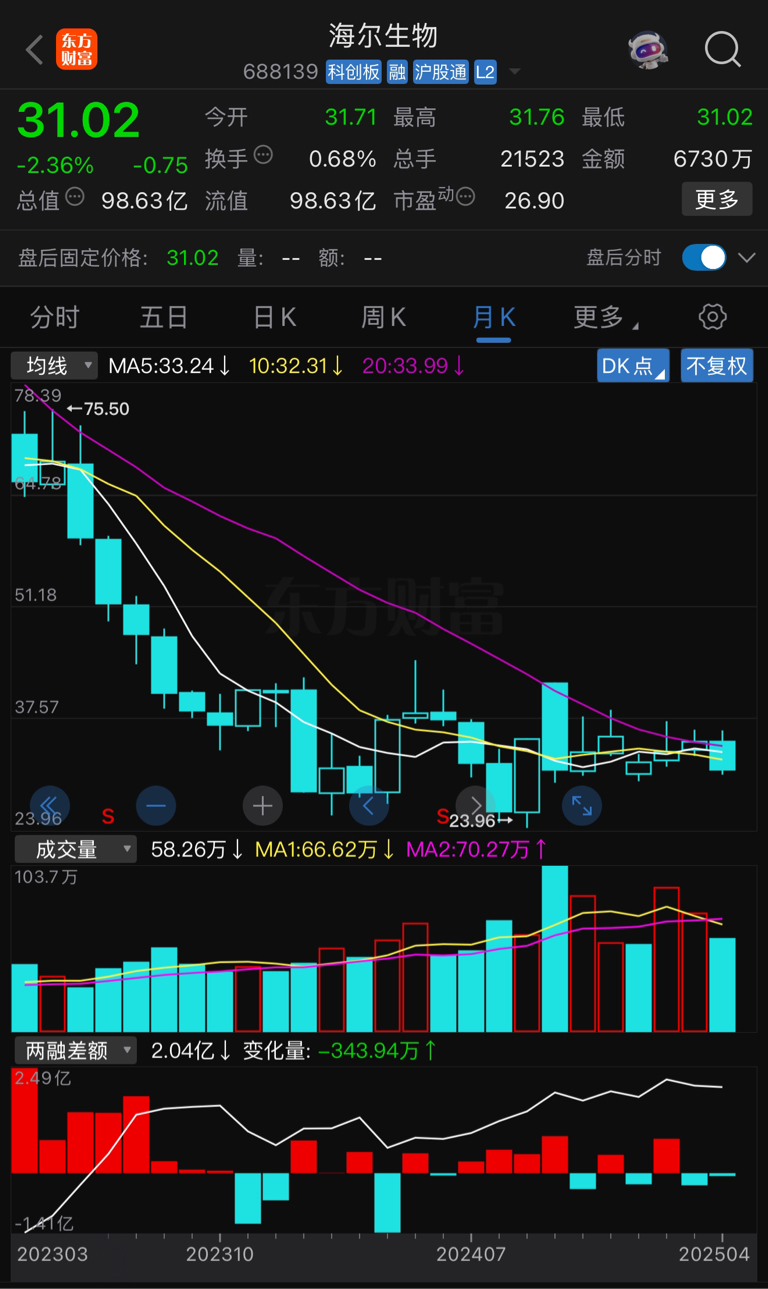Viewport: 768px width, 1289px height.
Task: Switch to the 日K tab
Action: coord(274,318)
